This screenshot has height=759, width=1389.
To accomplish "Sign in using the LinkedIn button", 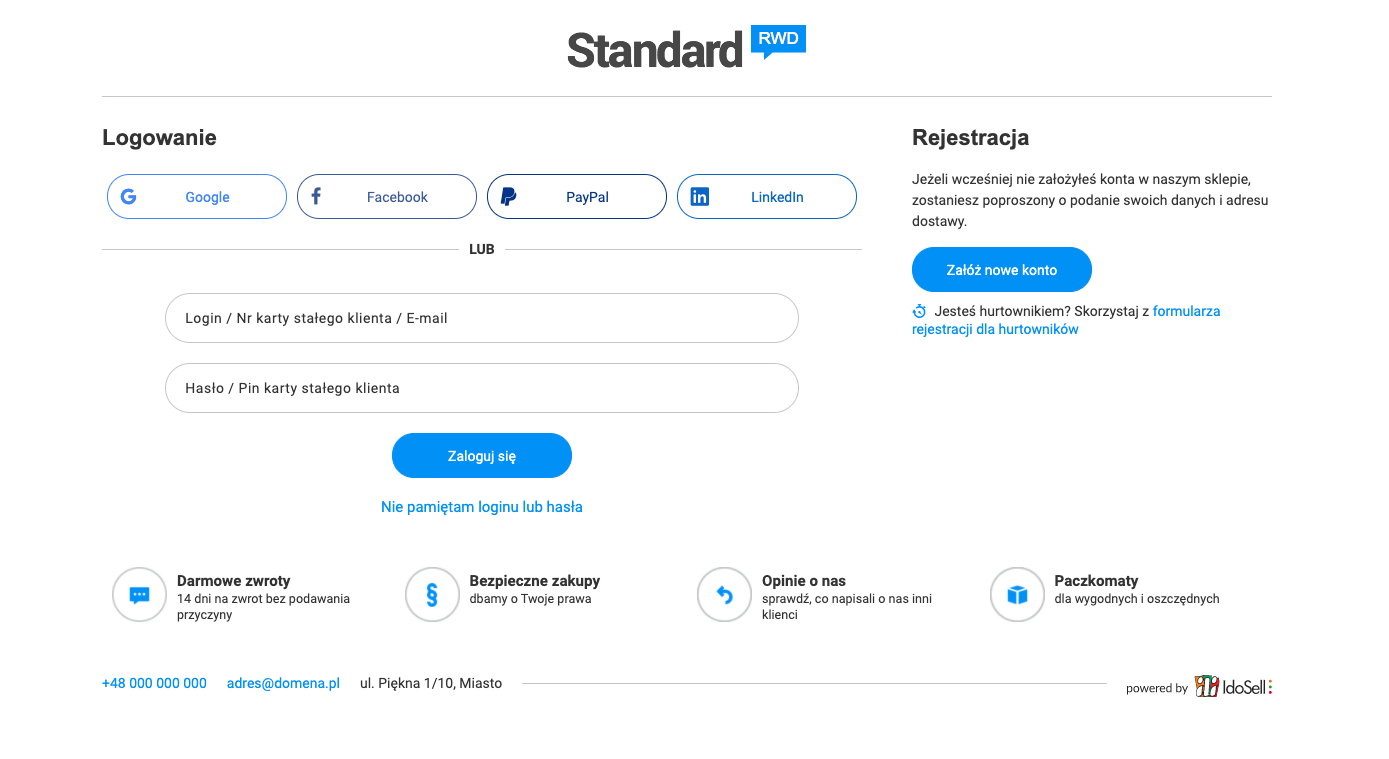I will [x=767, y=196].
